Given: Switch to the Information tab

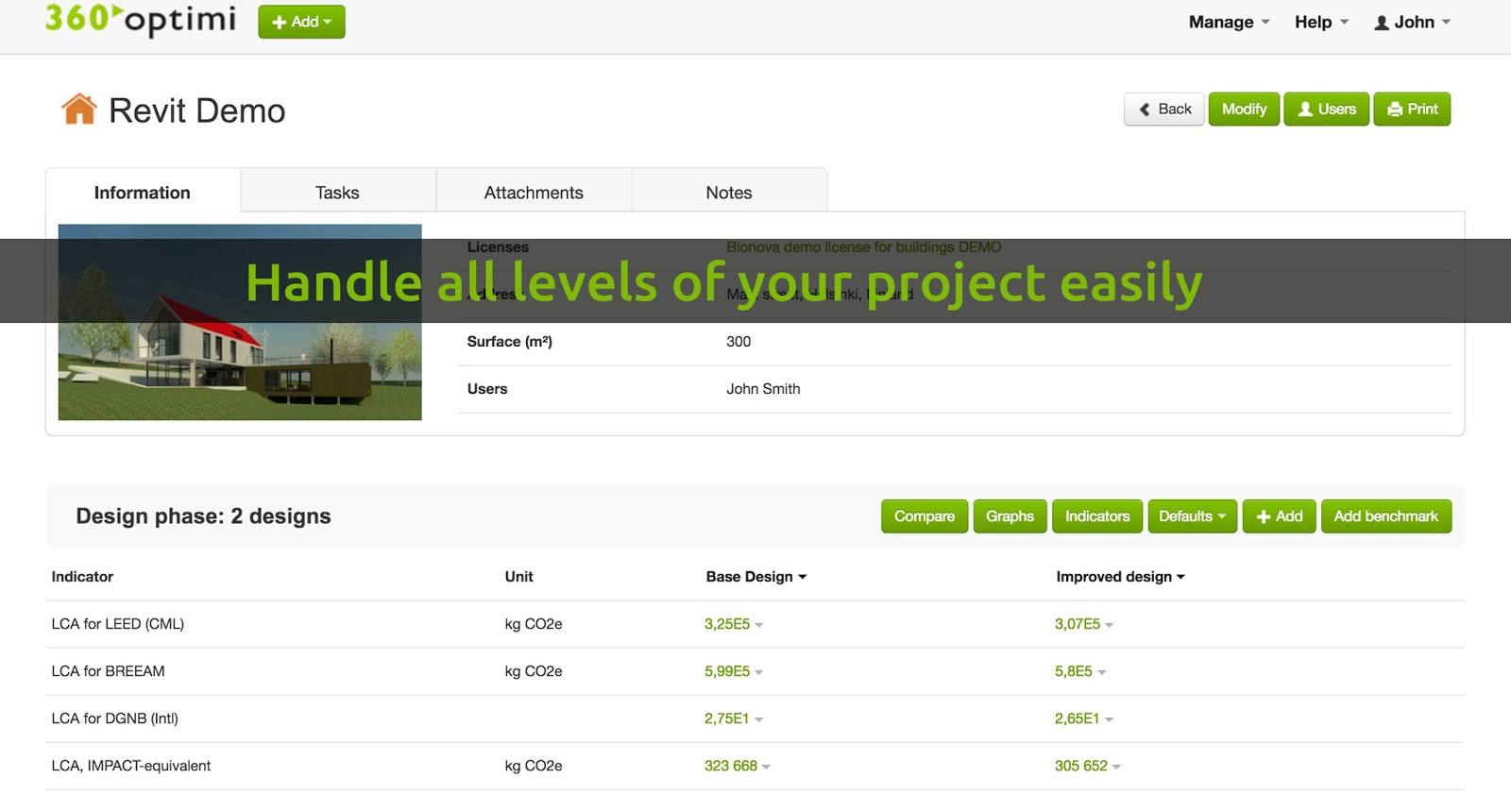Looking at the screenshot, I should pyautogui.click(x=143, y=192).
